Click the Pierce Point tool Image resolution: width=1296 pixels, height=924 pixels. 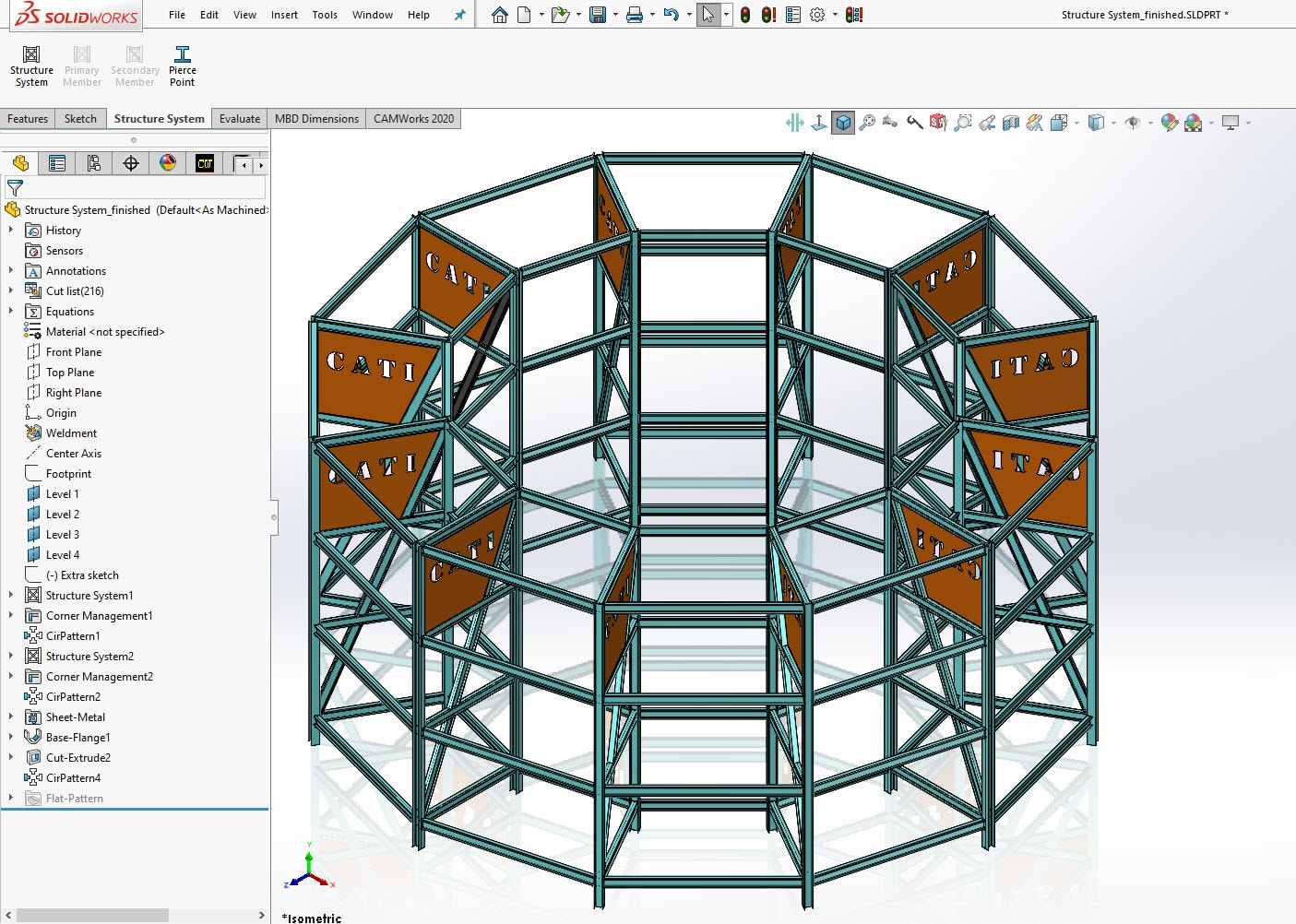tap(183, 67)
